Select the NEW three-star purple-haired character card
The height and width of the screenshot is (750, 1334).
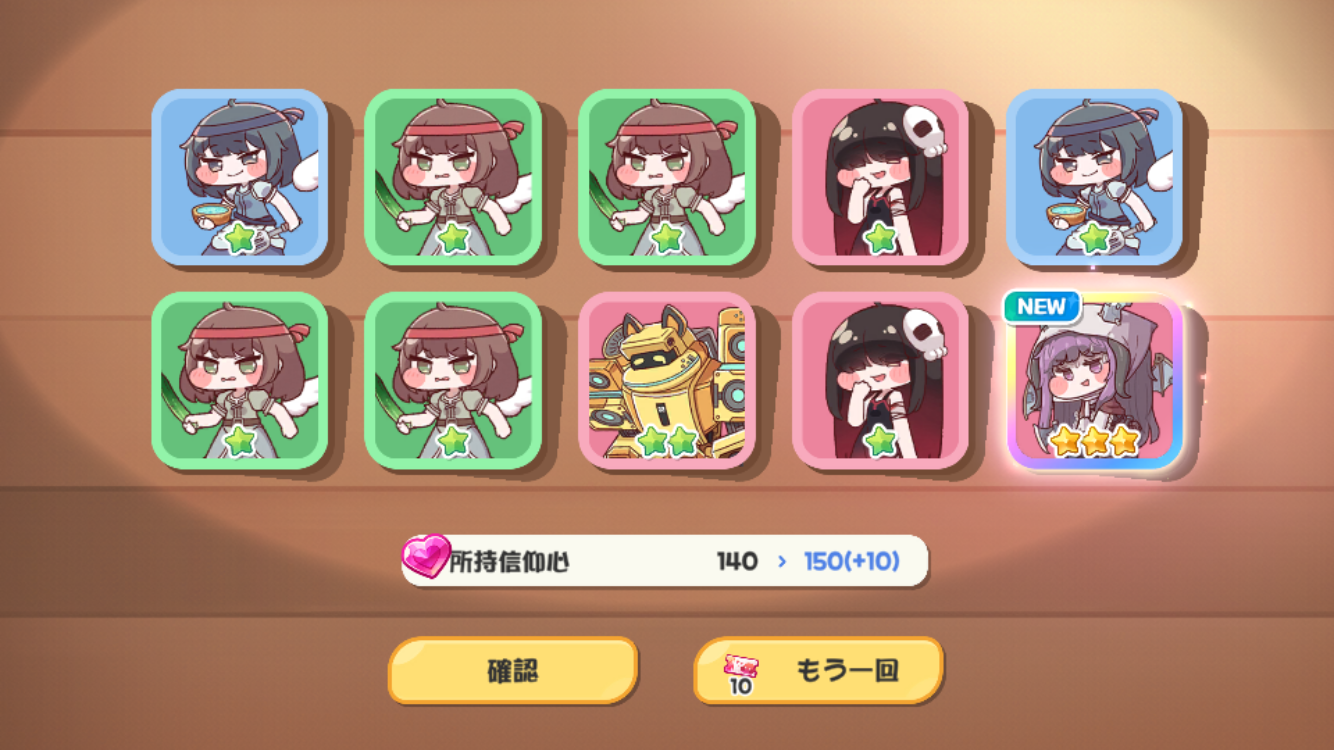1095,381
